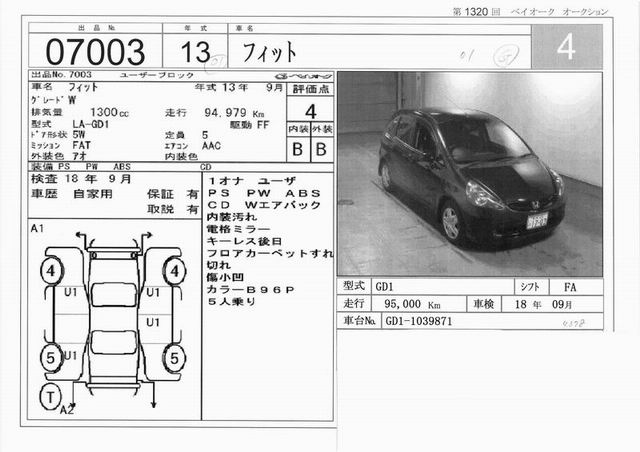This screenshot has height=452, width=640.
Task: Click the car photo of the Honda Fit
Action: pyautogui.click(x=470, y=174)
